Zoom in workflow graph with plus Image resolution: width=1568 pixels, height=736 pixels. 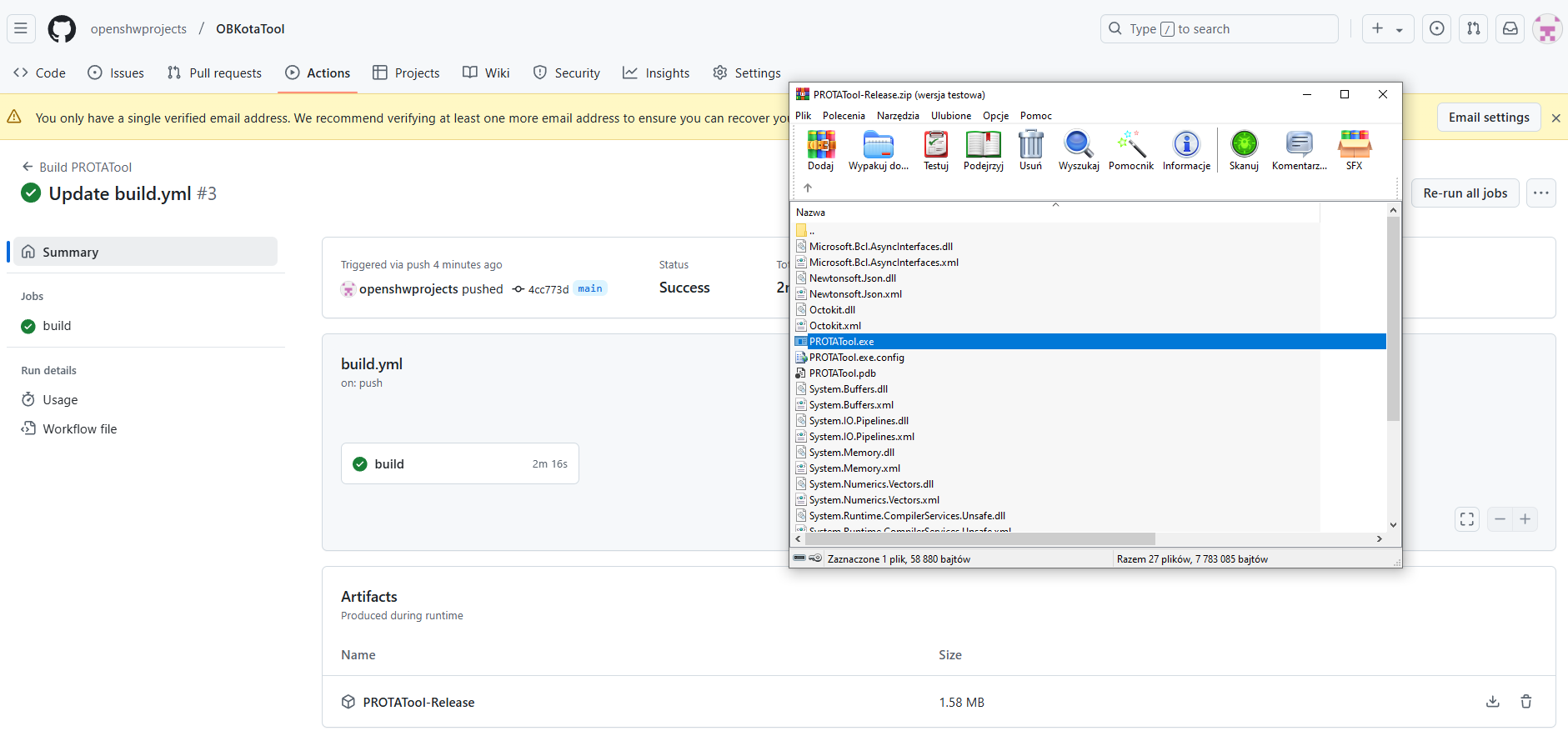1525,519
